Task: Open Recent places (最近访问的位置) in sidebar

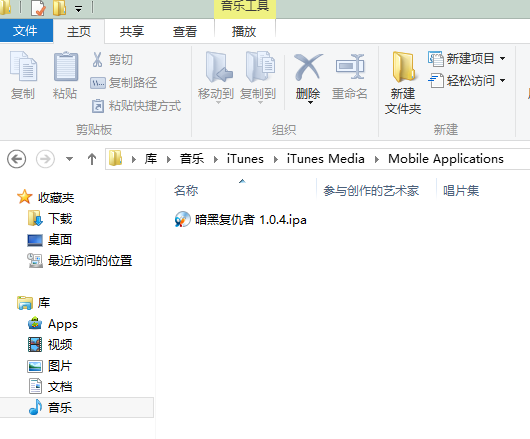Action: click(x=90, y=261)
